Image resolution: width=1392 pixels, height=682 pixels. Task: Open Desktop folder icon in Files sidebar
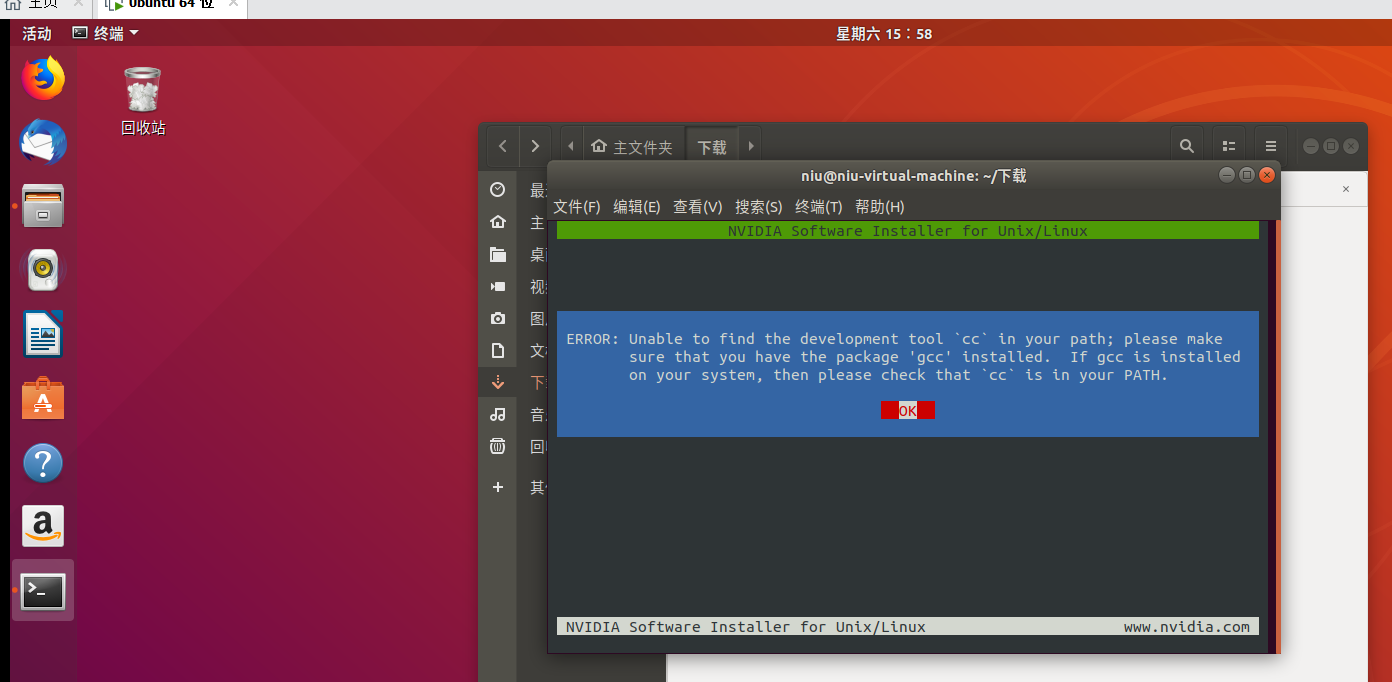click(497, 254)
